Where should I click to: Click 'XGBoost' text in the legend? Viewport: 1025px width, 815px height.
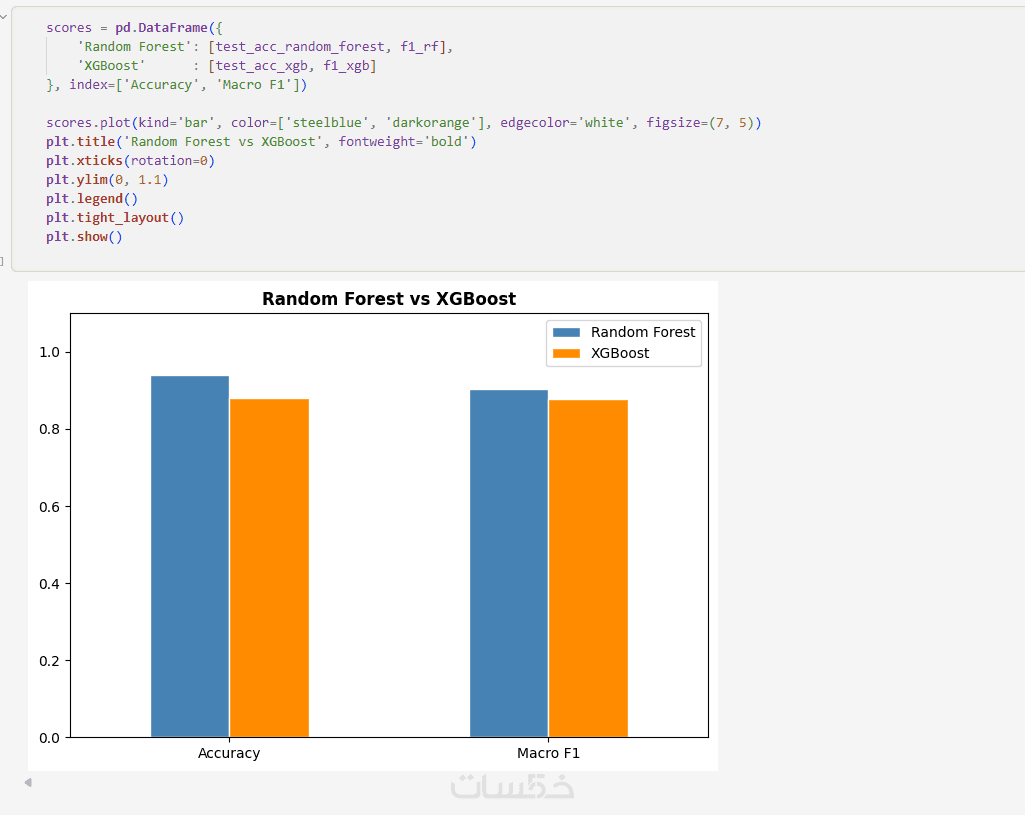620,353
